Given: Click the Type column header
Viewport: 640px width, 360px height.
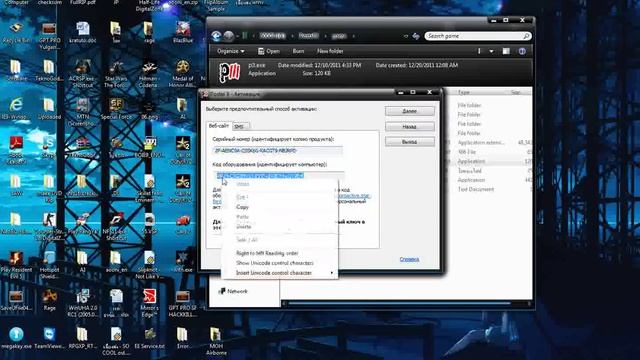Looking at the screenshot, I should tap(464, 92).
